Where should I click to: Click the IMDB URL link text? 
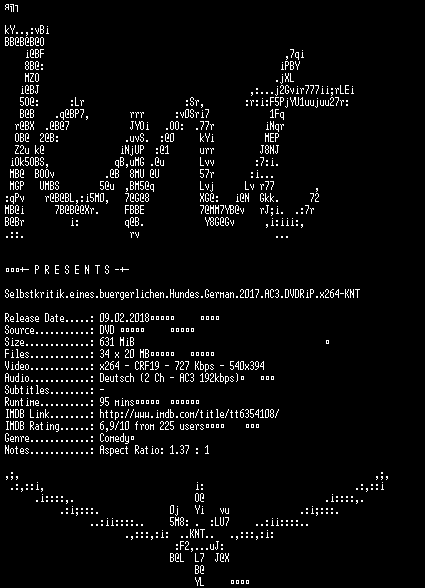[x=189, y=414]
